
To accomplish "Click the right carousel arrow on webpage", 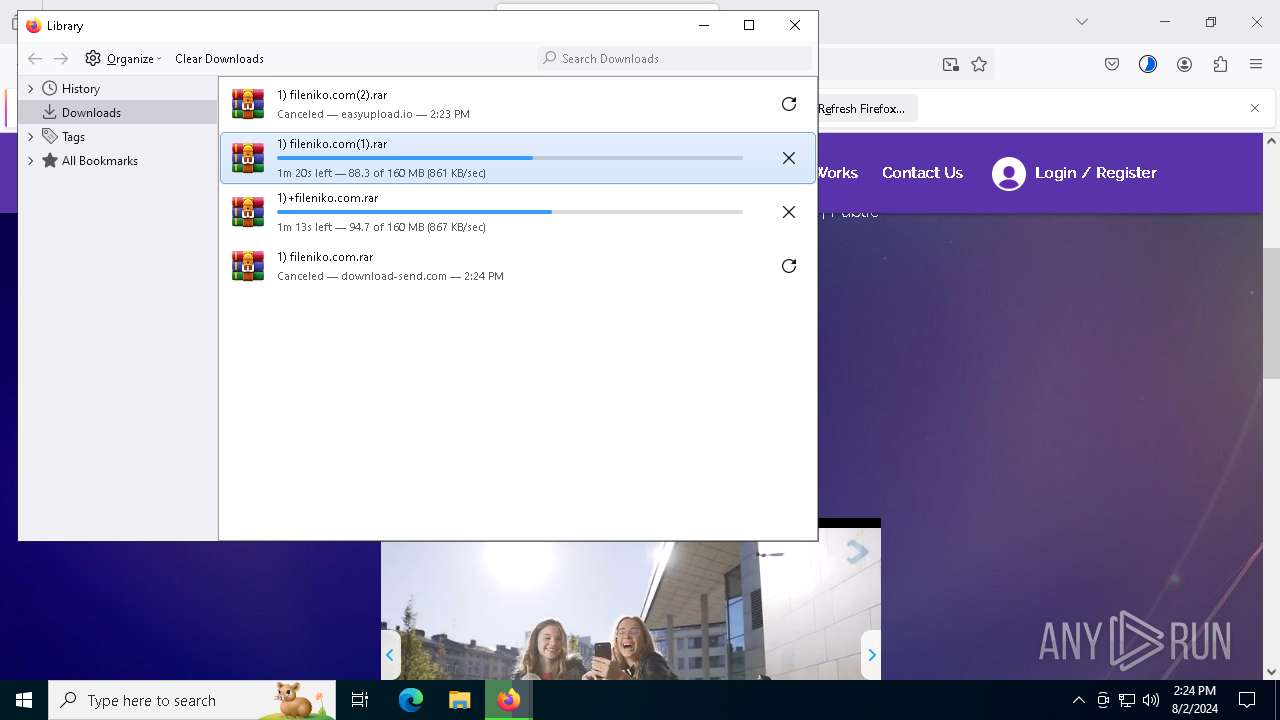I will click(x=871, y=655).
